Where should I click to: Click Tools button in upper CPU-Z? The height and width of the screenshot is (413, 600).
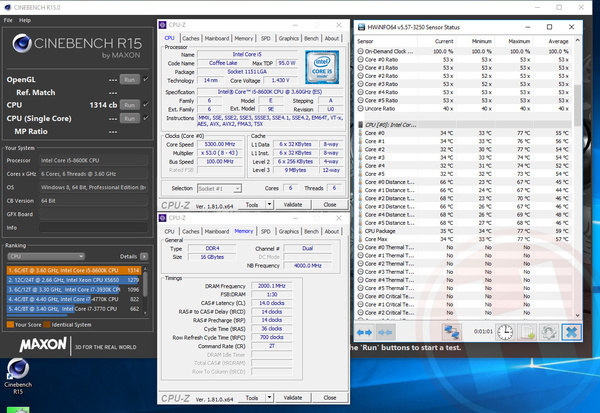click(252, 204)
